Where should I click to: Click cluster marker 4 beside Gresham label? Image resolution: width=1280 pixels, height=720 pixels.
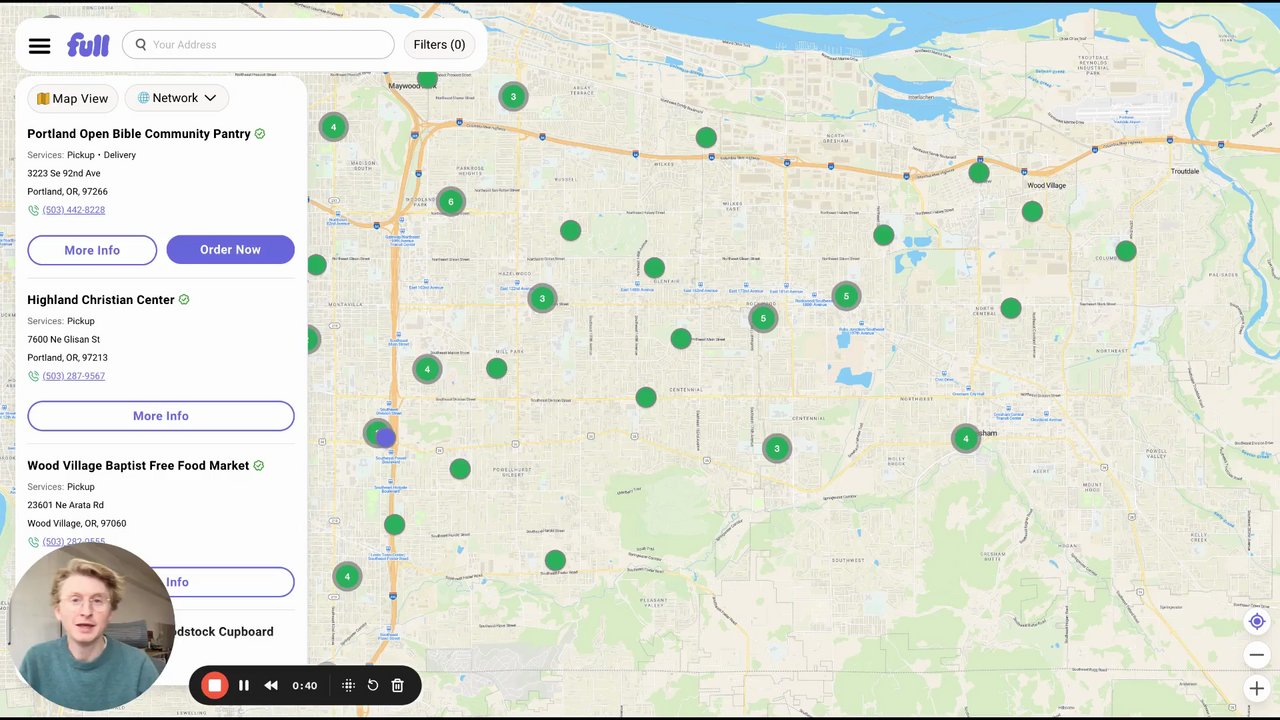coord(965,438)
